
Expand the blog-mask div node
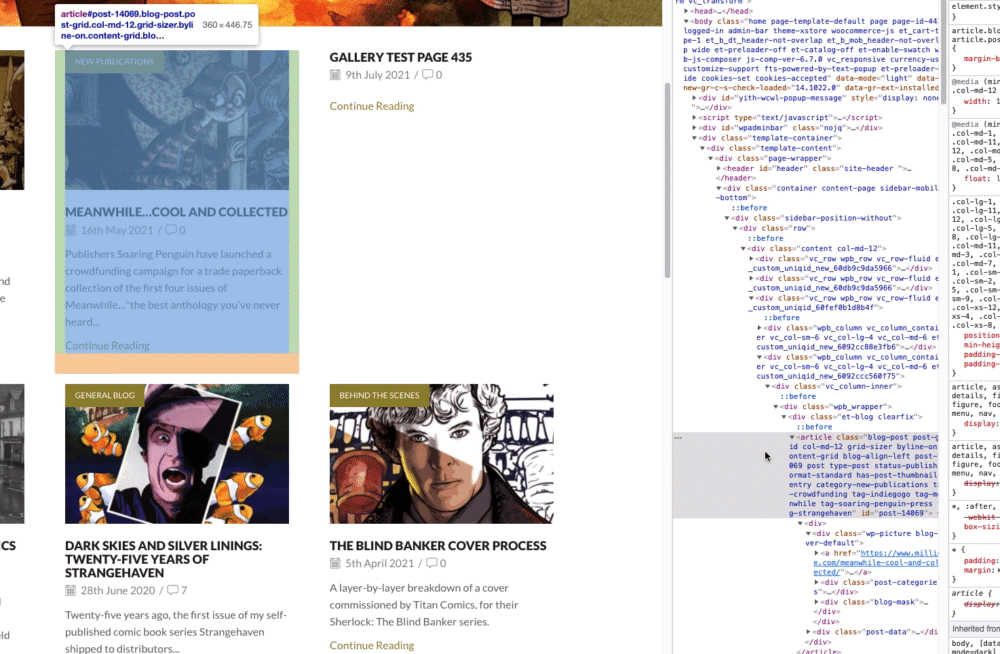click(816, 602)
